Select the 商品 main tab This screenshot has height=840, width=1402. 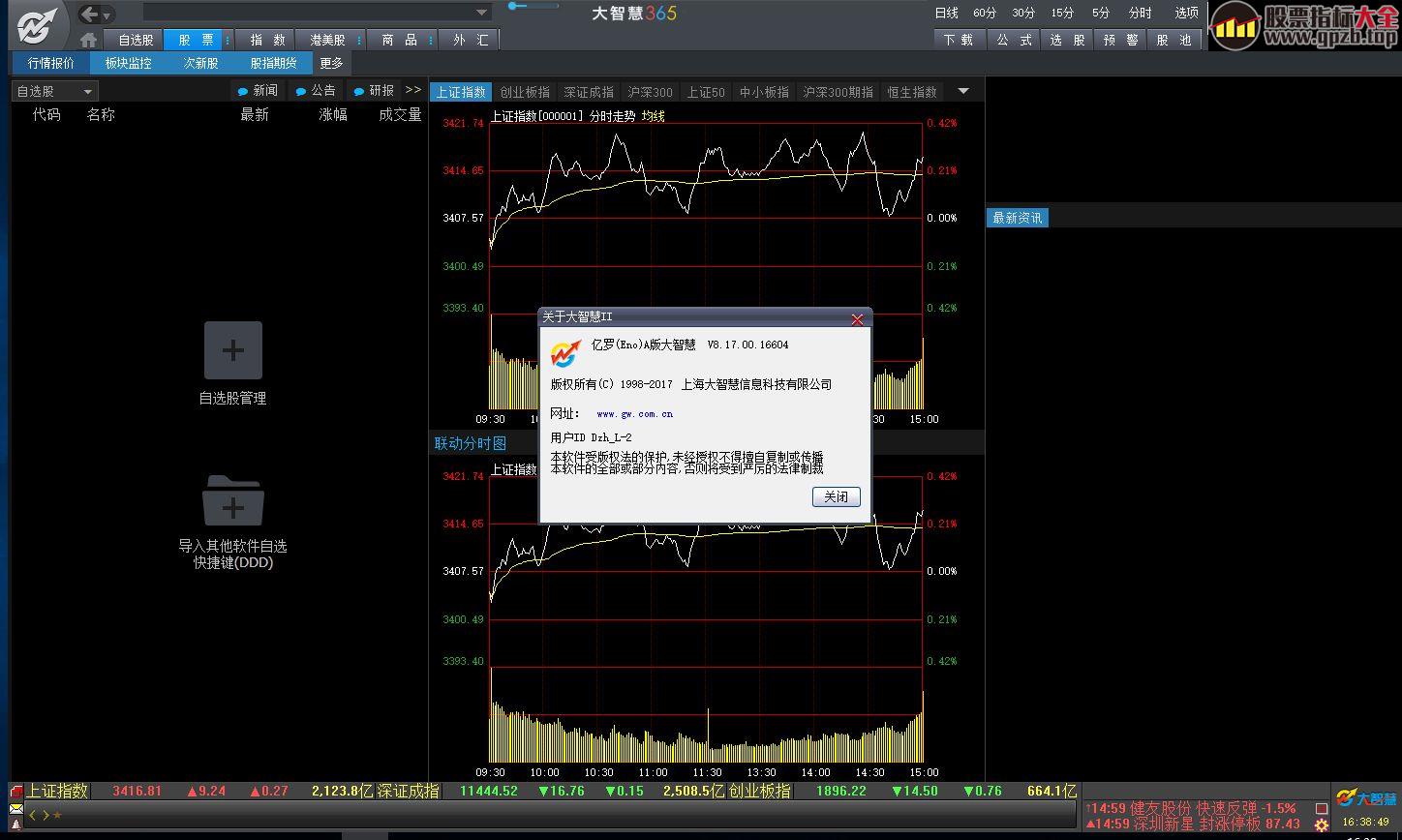tap(399, 40)
